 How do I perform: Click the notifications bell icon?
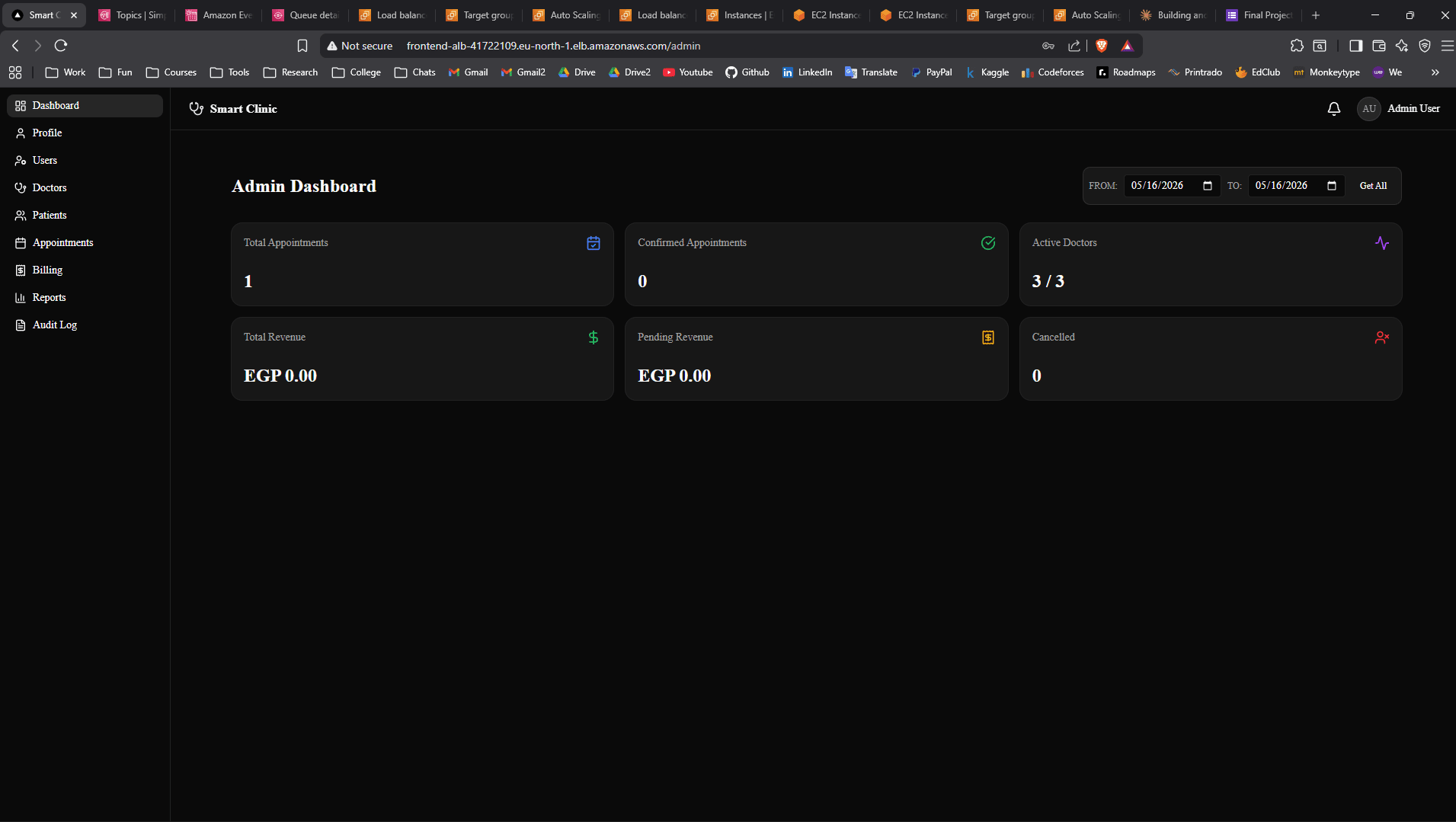click(1333, 109)
